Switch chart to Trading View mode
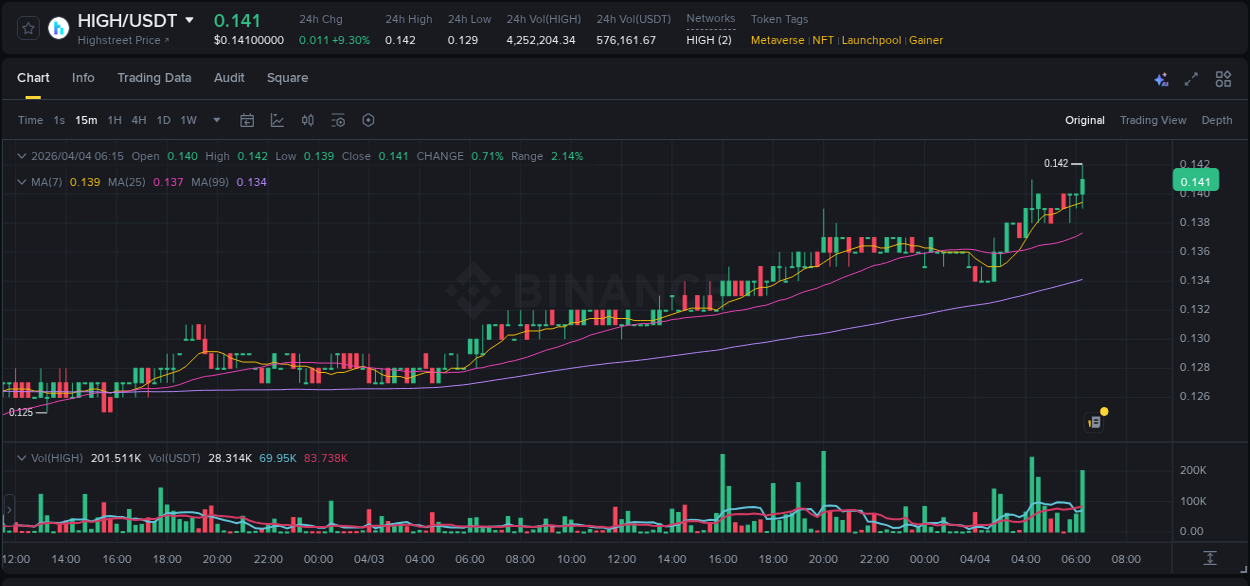 pos(1153,119)
